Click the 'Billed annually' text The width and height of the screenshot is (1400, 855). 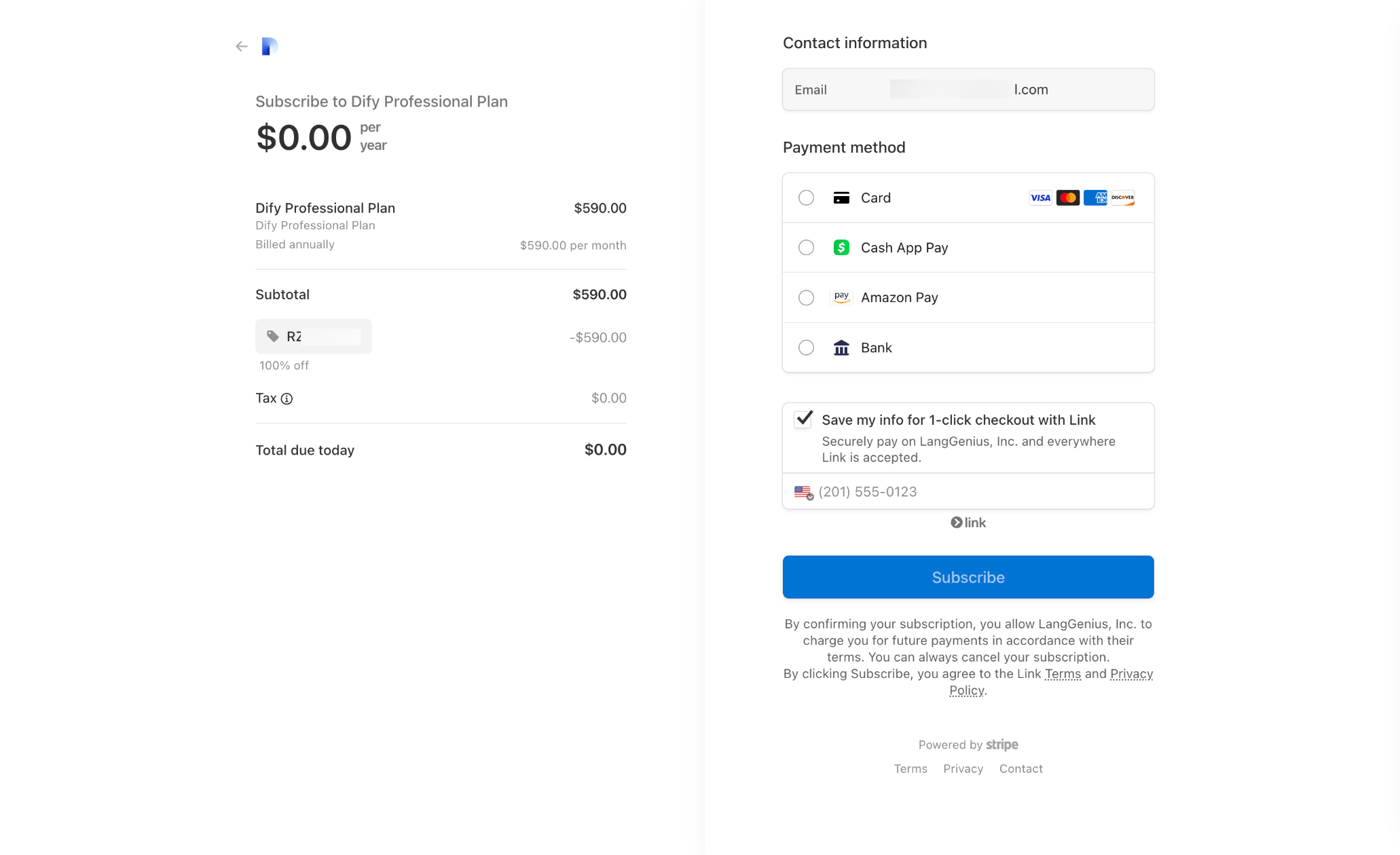tap(295, 244)
